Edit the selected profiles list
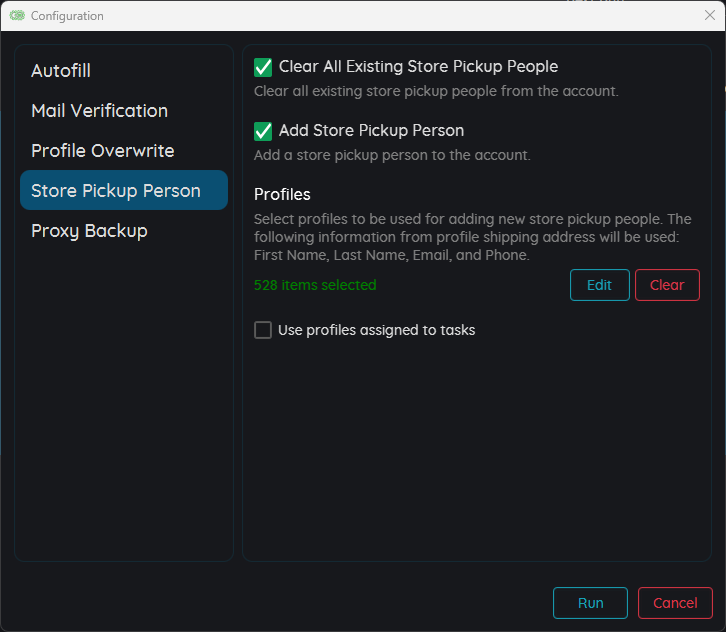 coord(600,285)
